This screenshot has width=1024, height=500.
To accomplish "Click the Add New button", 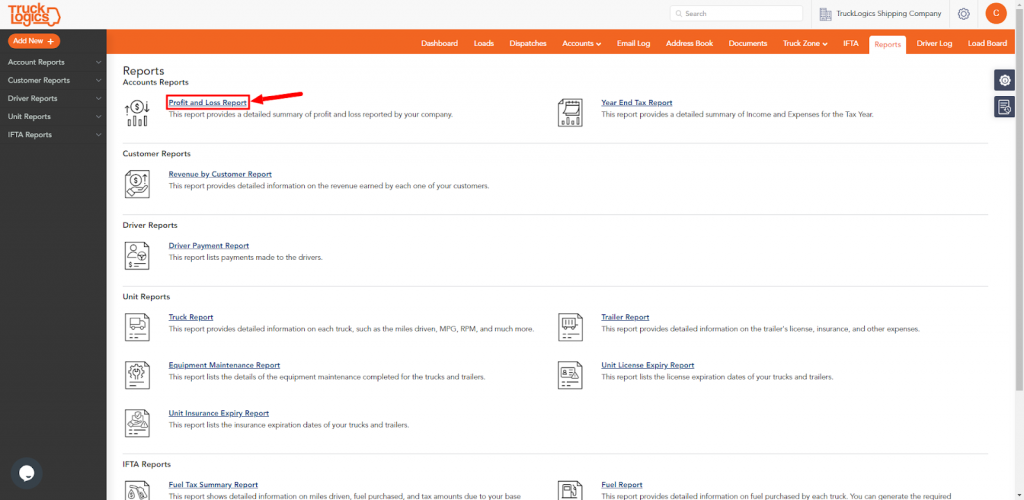I will pos(34,40).
